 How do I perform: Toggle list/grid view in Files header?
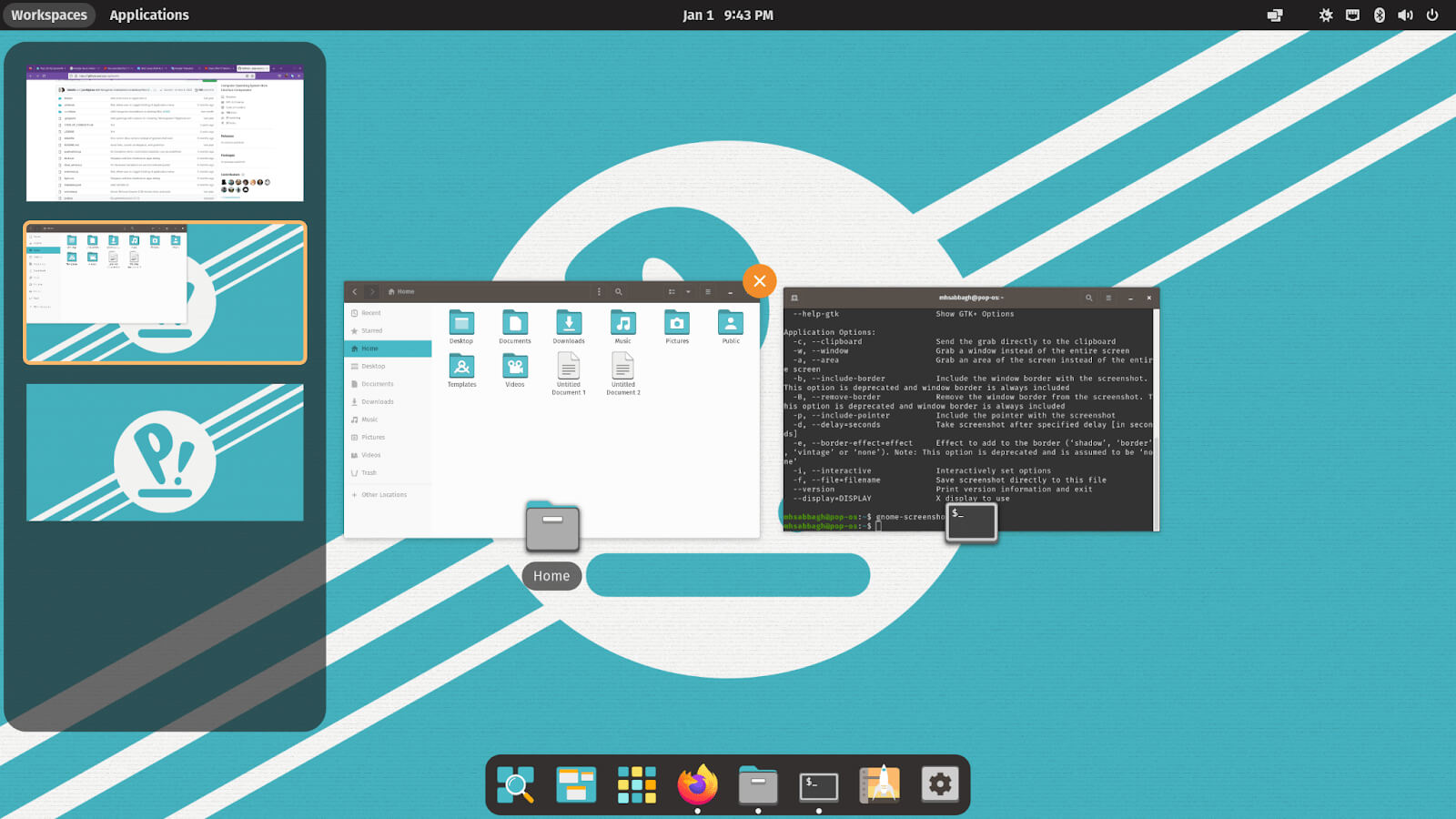(x=672, y=292)
